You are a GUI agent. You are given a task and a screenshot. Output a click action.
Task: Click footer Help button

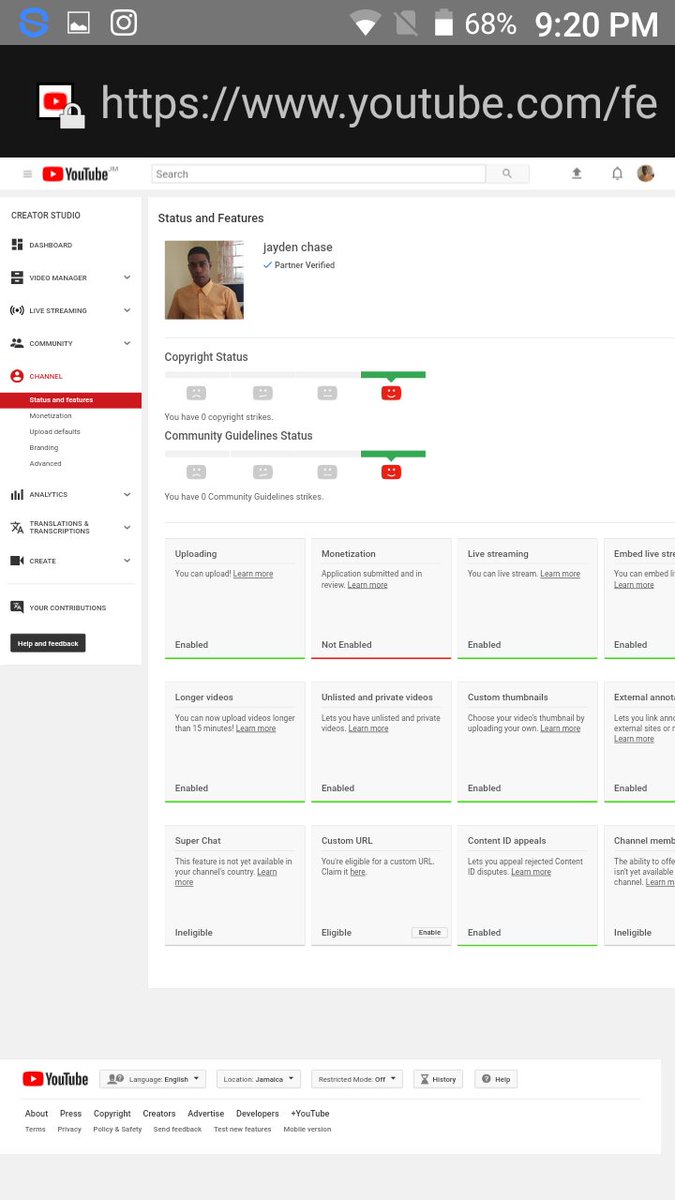[495, 1079]
